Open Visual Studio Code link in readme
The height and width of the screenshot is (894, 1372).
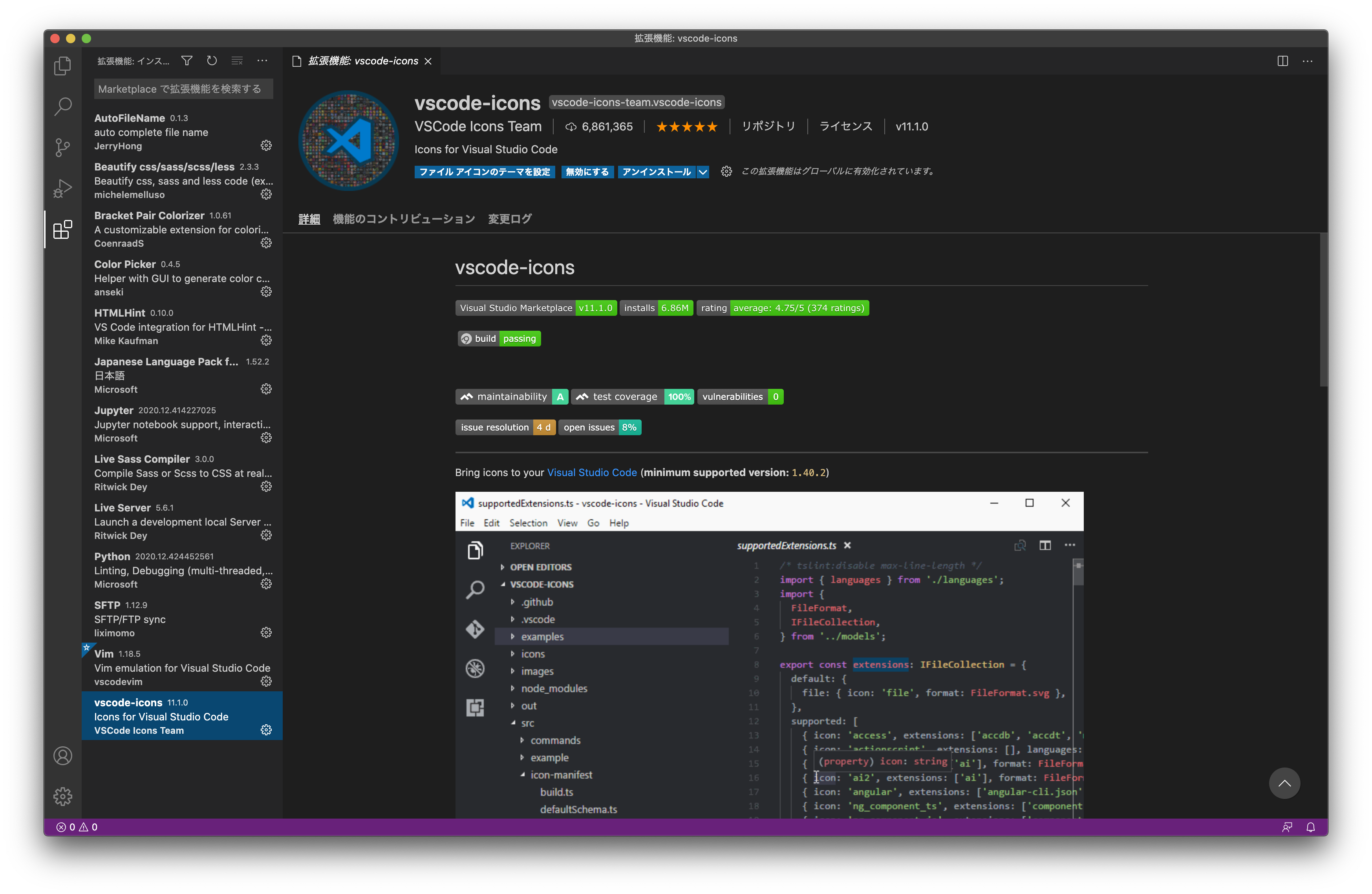tap(591, 473)
